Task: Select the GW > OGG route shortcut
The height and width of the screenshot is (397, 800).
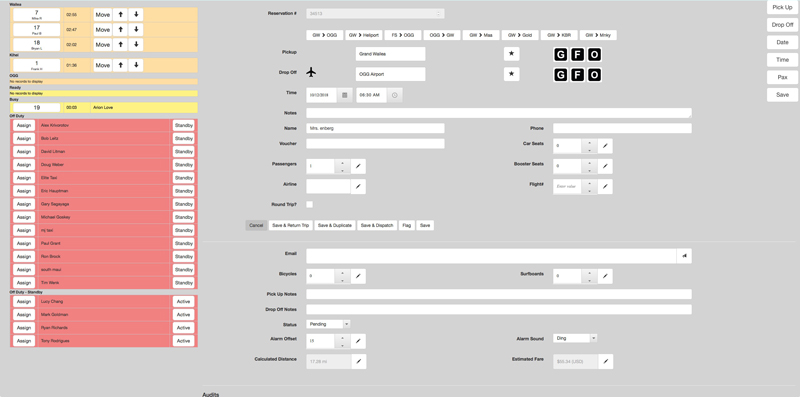Action: pyautogui.click(x=324, y=35)
